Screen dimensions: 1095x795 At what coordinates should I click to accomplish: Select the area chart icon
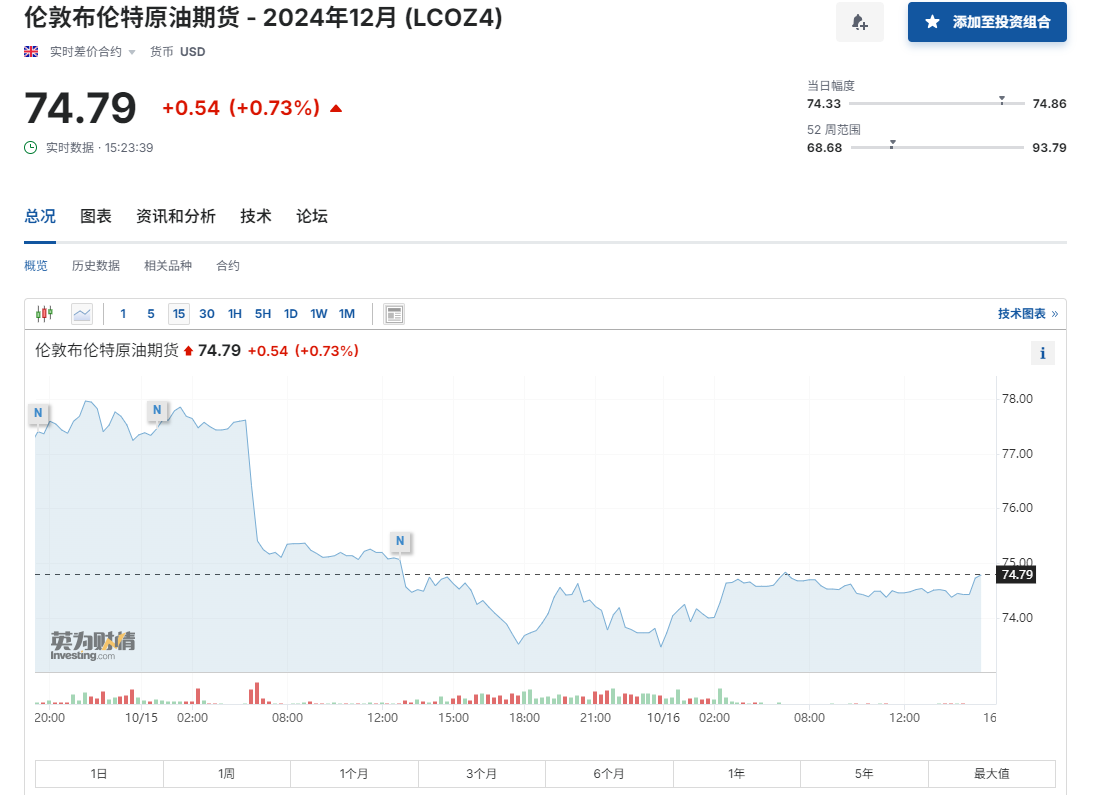[82, 314]
